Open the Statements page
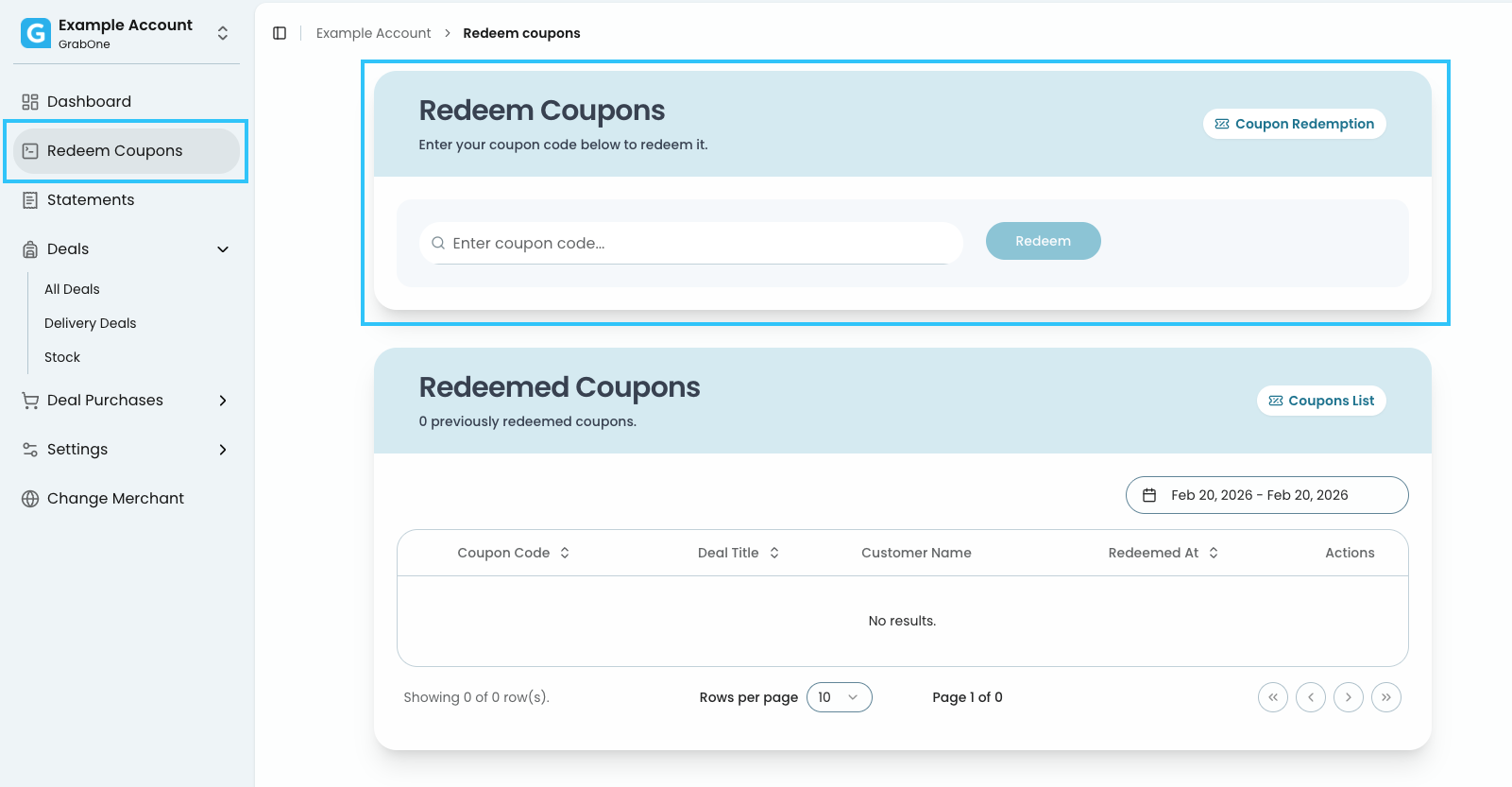Image resolution: width=1512 pixels, height=787 pixels. (91, 200)
